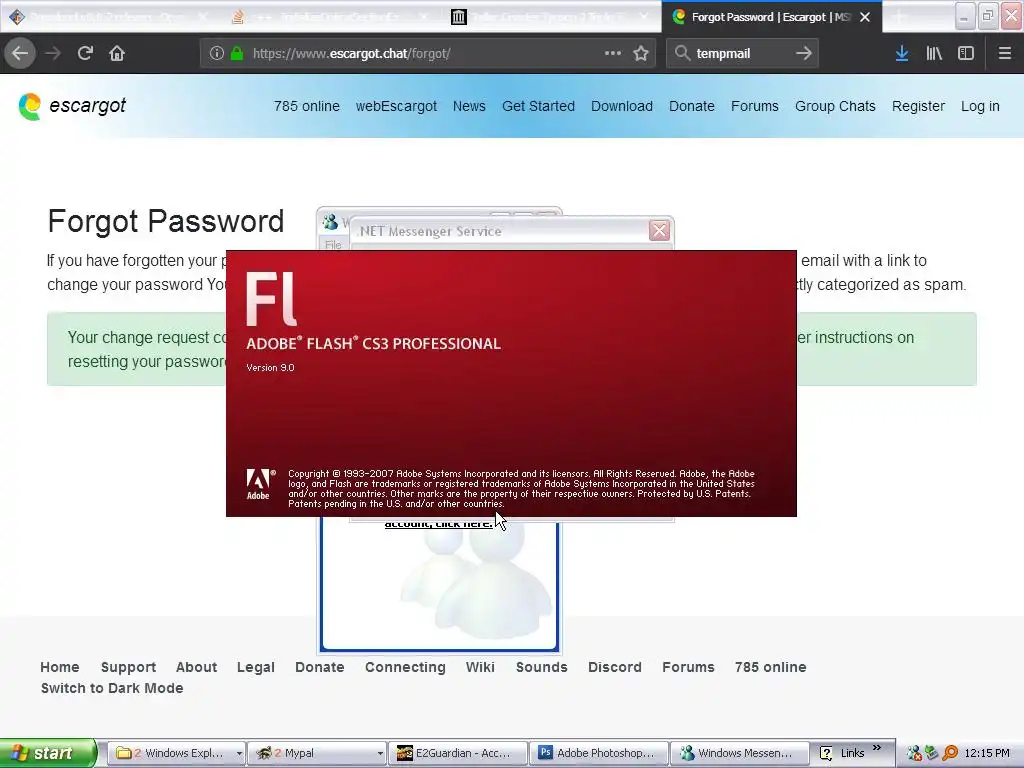
Task: Open the browser home page icon
Action: point(117,54)
